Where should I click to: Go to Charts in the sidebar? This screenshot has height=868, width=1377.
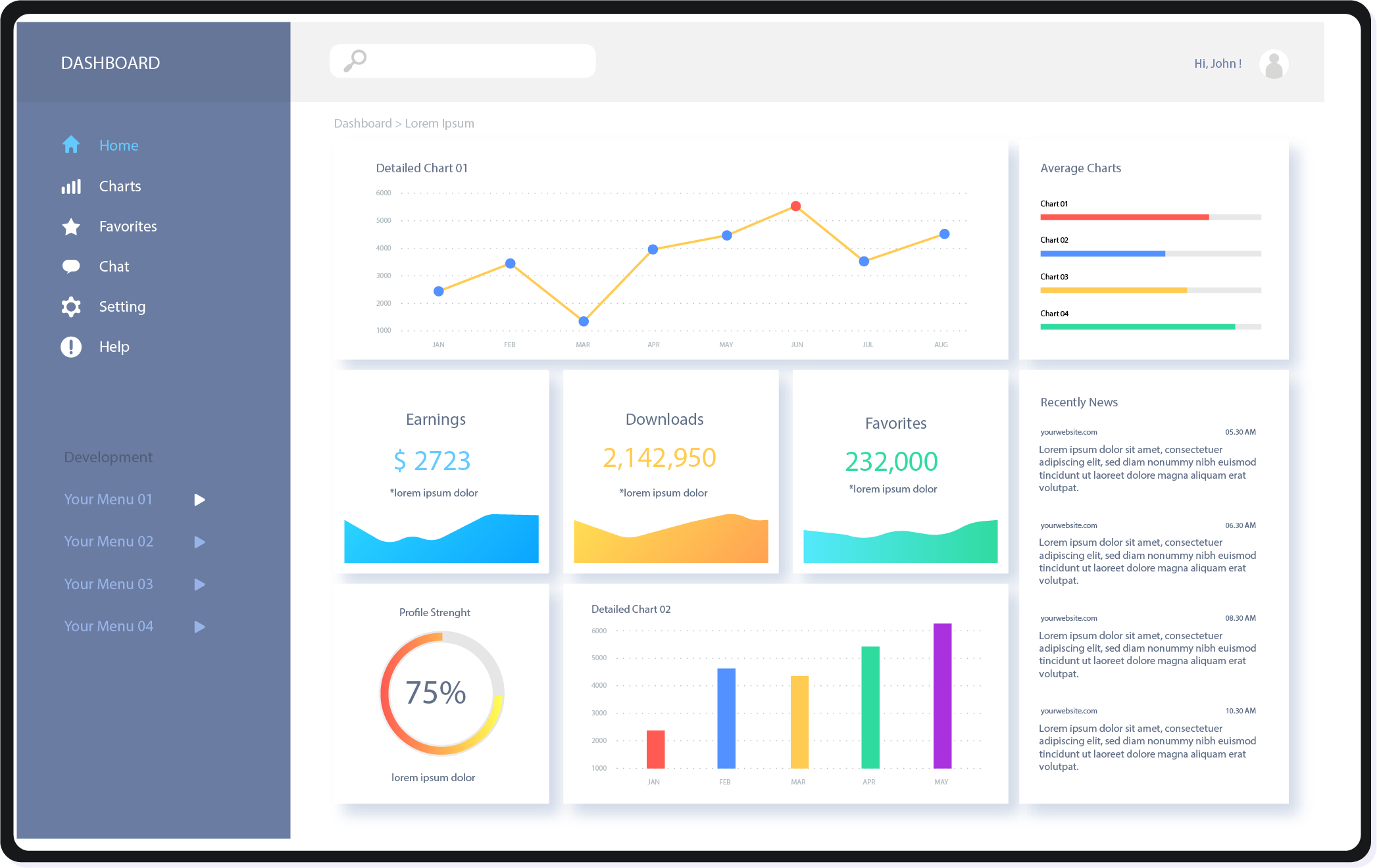coord(120,186)
